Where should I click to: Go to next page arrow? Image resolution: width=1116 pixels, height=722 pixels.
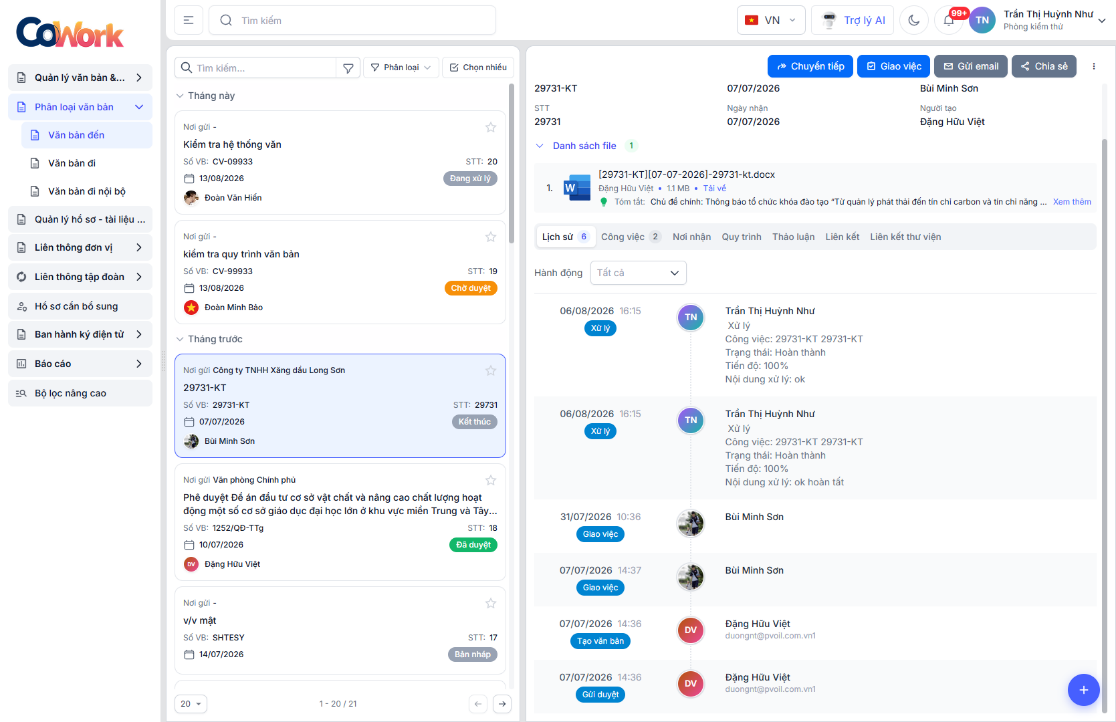click(x=502, y=703)
